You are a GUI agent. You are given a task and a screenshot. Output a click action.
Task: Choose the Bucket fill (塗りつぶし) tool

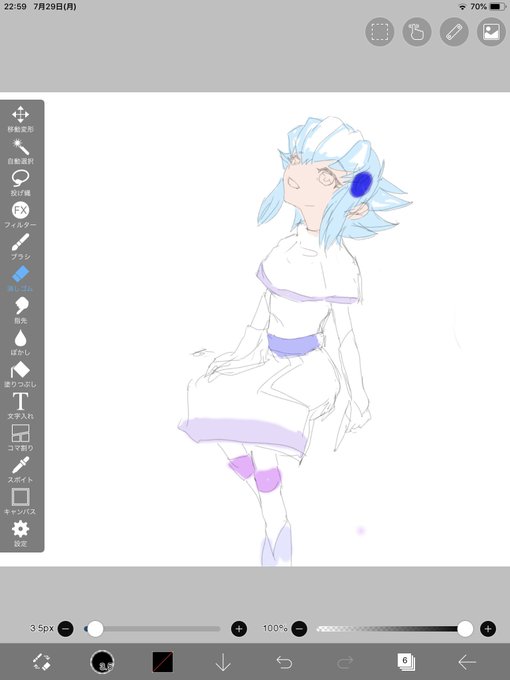tap(20, 374)
